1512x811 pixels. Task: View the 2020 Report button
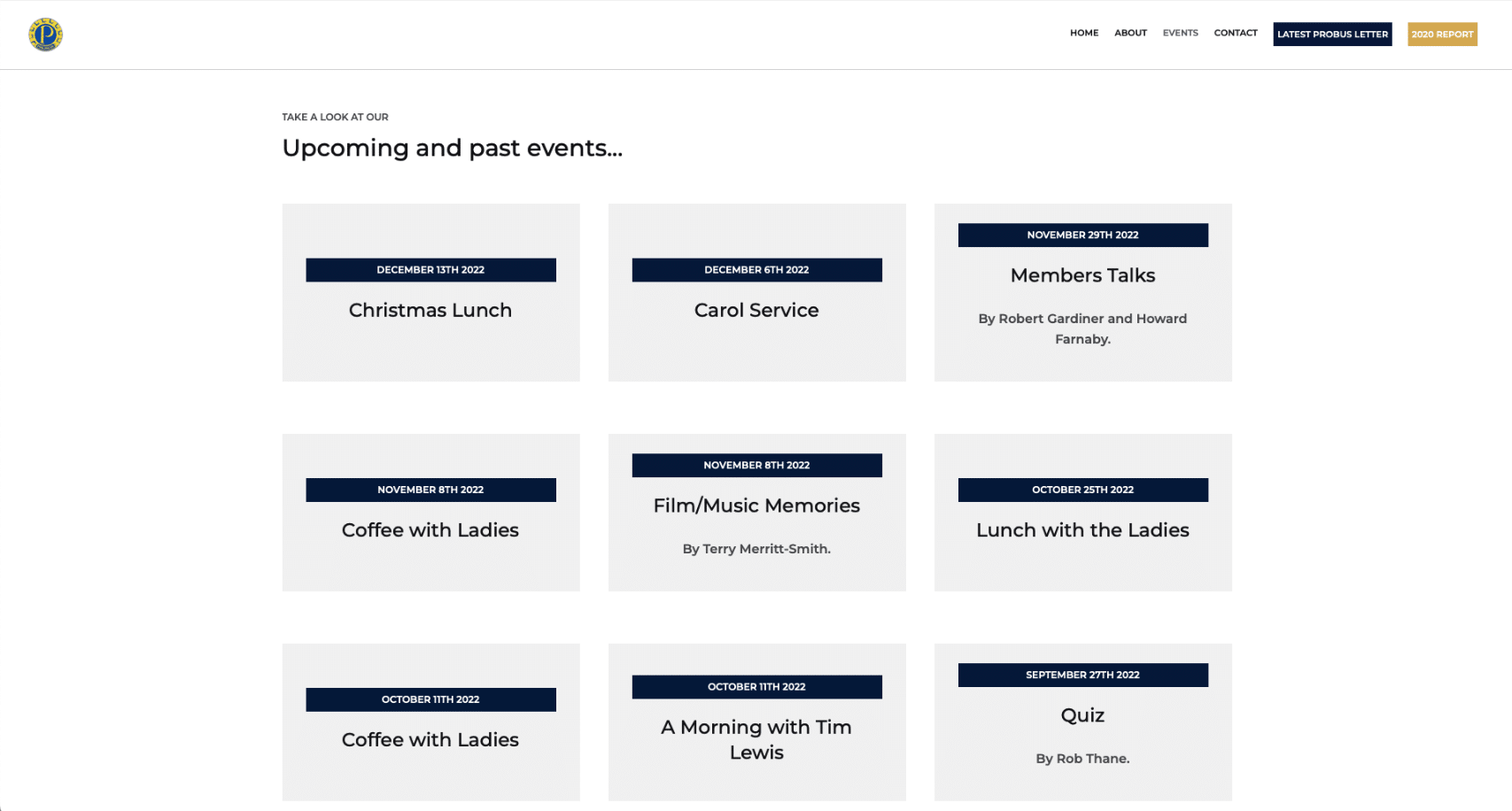(x=1442, y=35)
